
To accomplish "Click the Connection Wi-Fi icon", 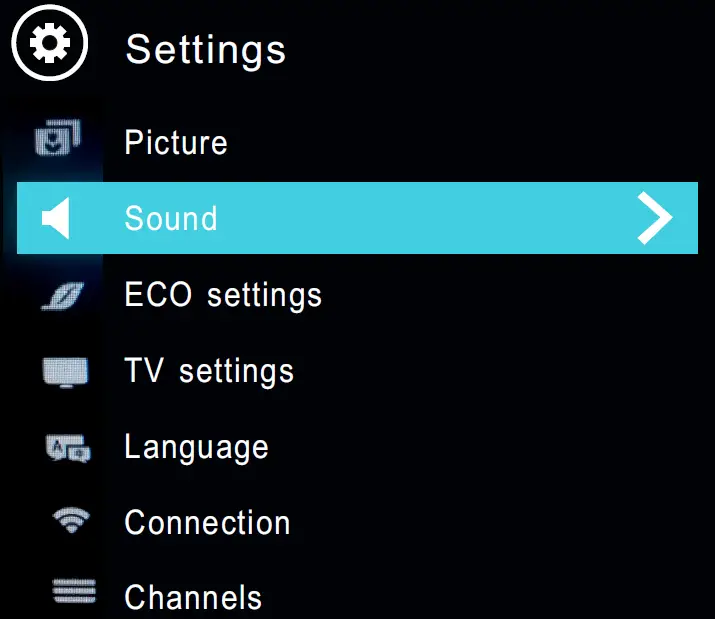I will pos(69,521).
